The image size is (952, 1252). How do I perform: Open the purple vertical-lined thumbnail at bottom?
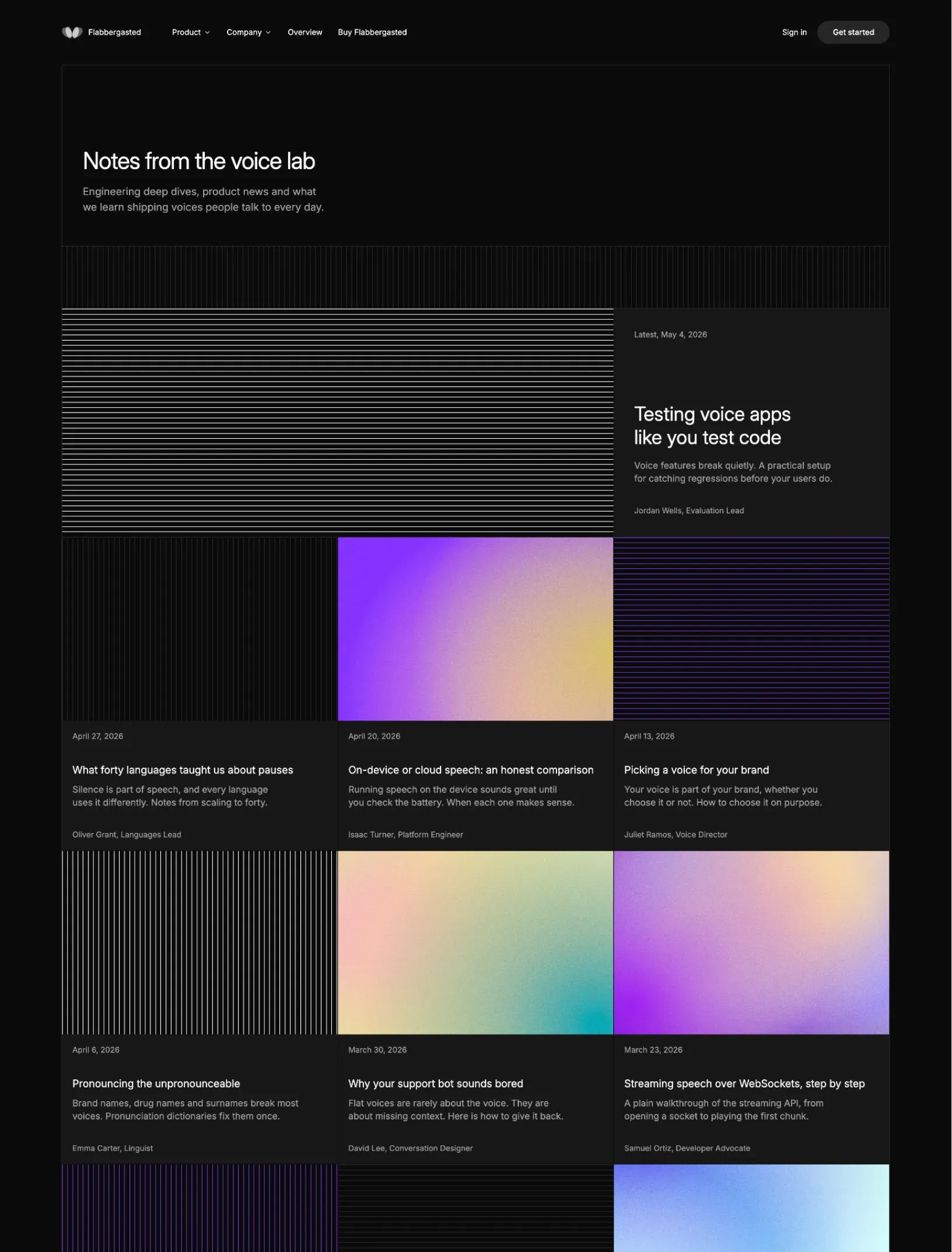tap(199, 1208)
